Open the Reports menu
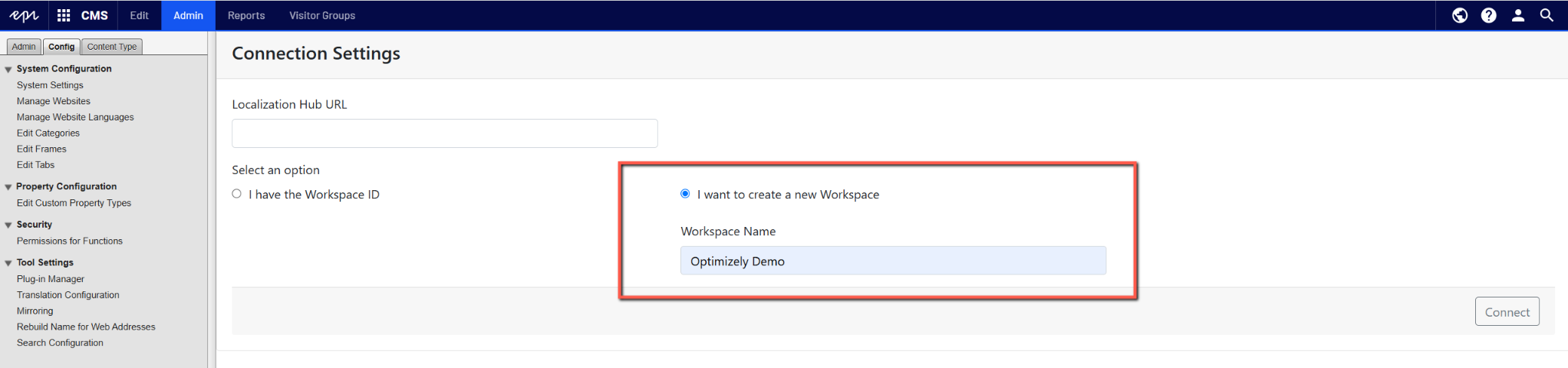Image resolution: width=1568 pixels, height=368 pixels. [246, 15]
